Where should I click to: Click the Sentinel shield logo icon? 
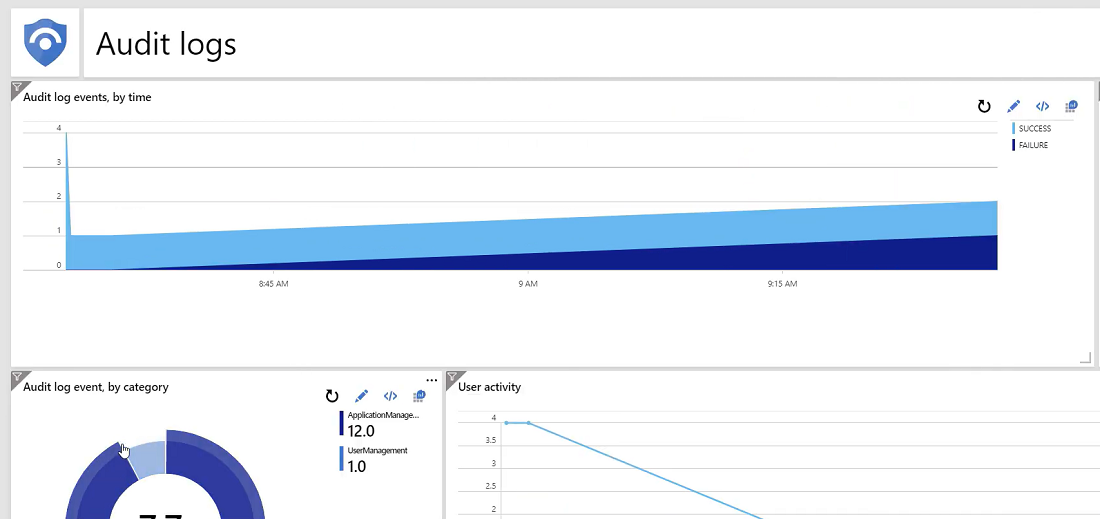tap(45, 43)
